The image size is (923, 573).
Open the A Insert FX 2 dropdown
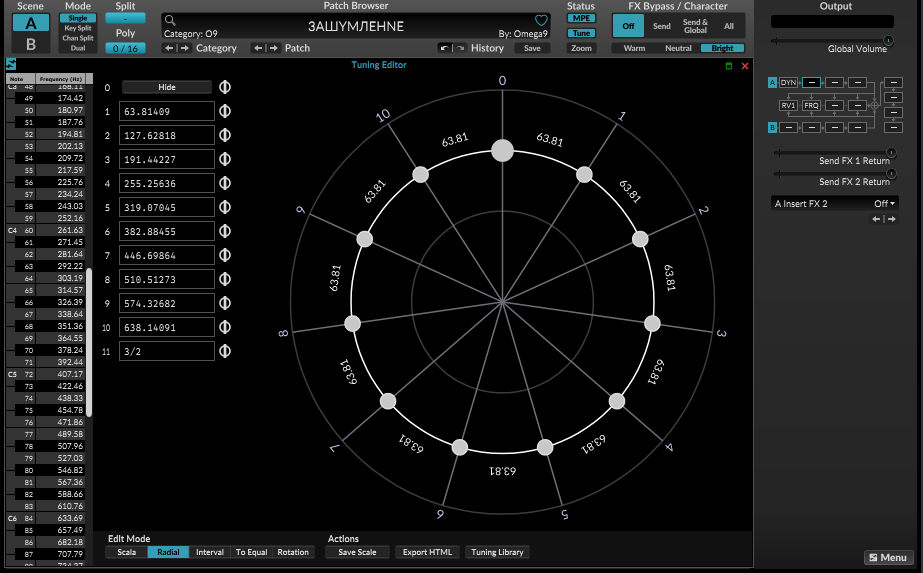(x=836, y=203)
